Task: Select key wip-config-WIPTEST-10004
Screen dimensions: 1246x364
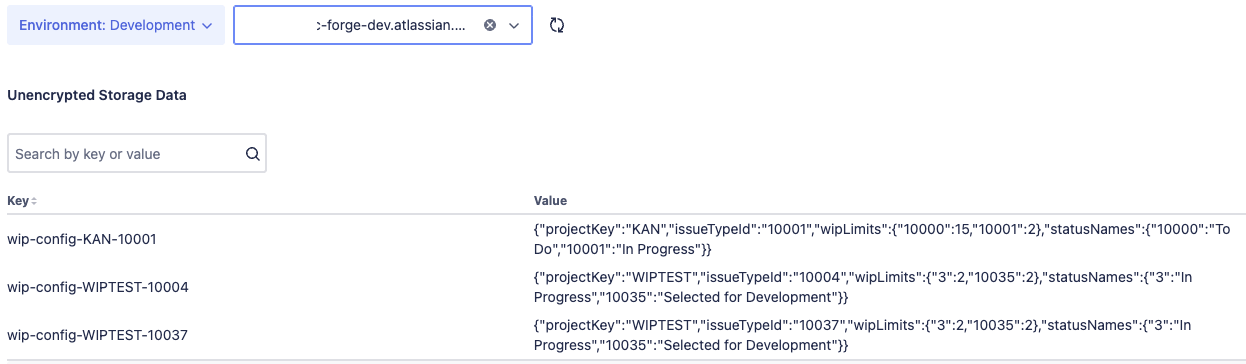Action: [x=98, y=287]
